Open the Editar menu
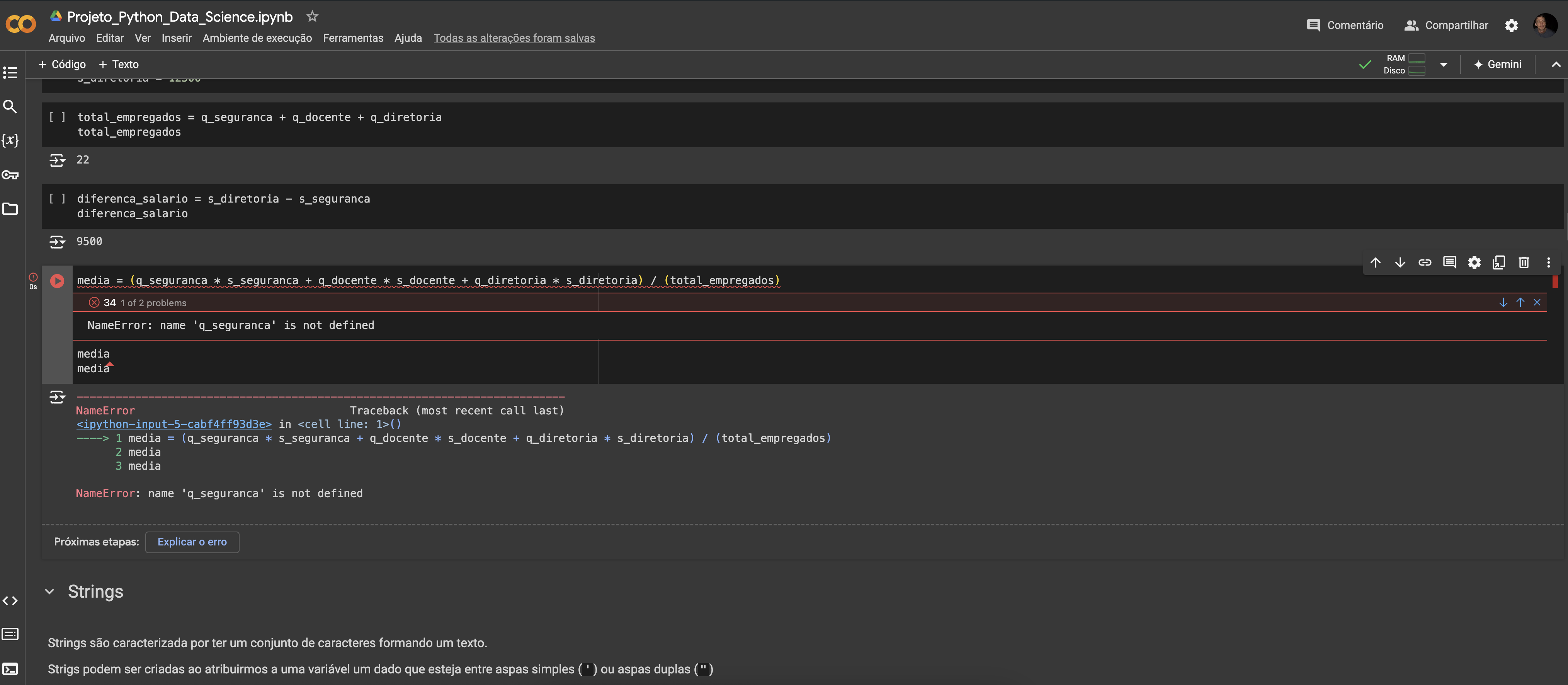The image size is (1568, 685). coord(110,38)
